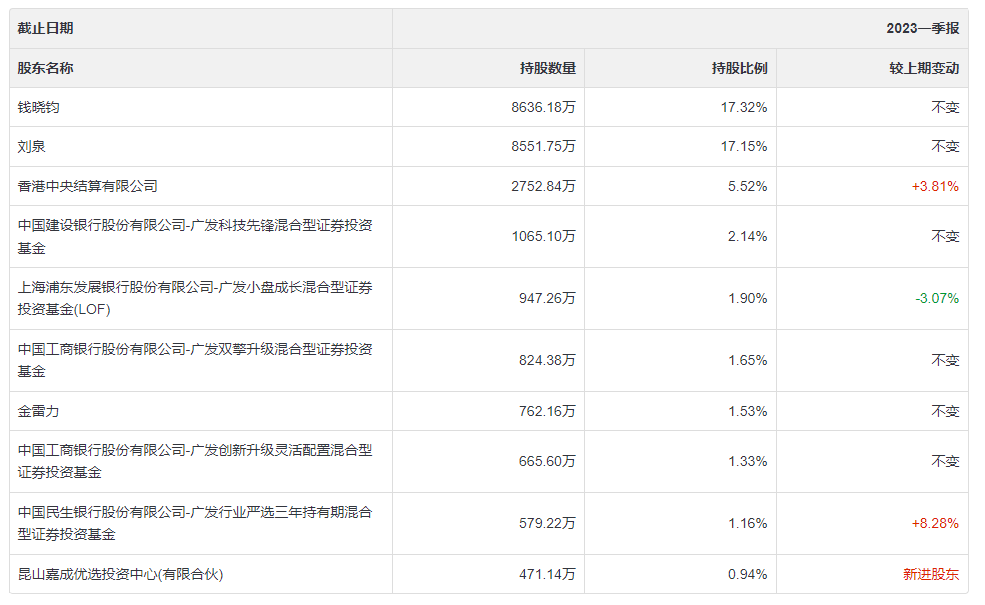Click the -3.07% change value
985x605 pixels.
[x=936, y=298]
